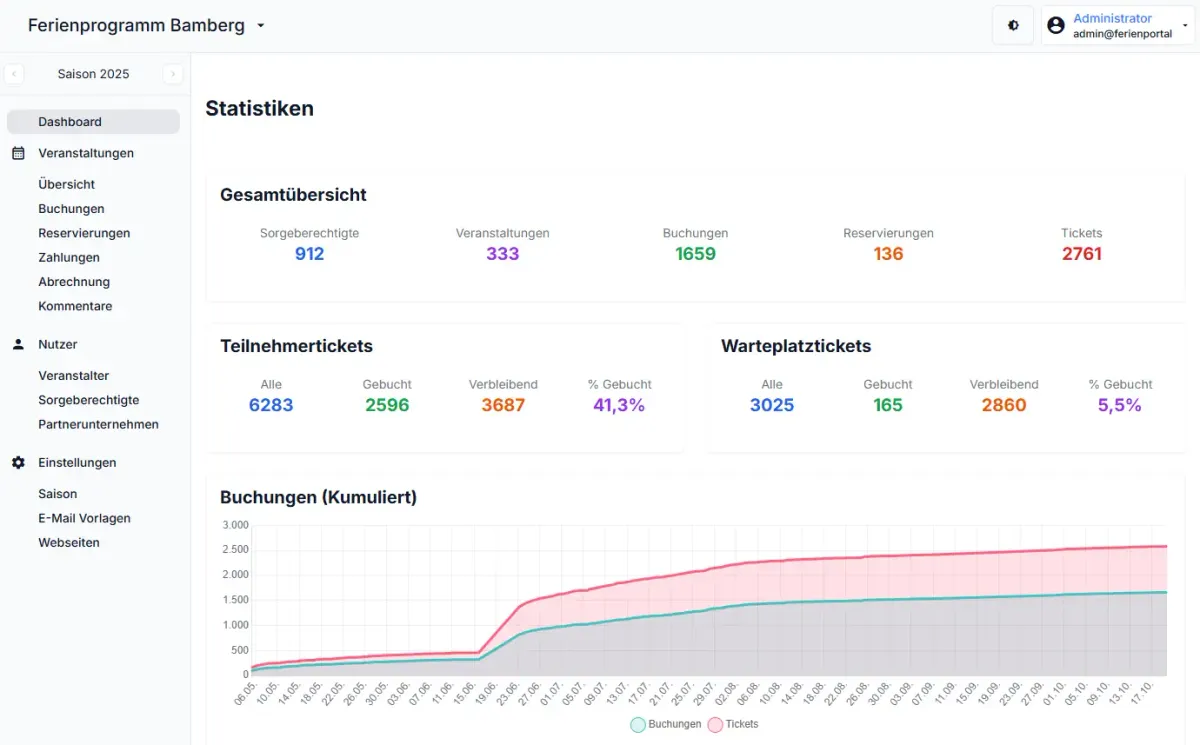Screen dimensions: 1200x745
Task: Click the Saison 2025 label
Action: click(x=93, y=73)
